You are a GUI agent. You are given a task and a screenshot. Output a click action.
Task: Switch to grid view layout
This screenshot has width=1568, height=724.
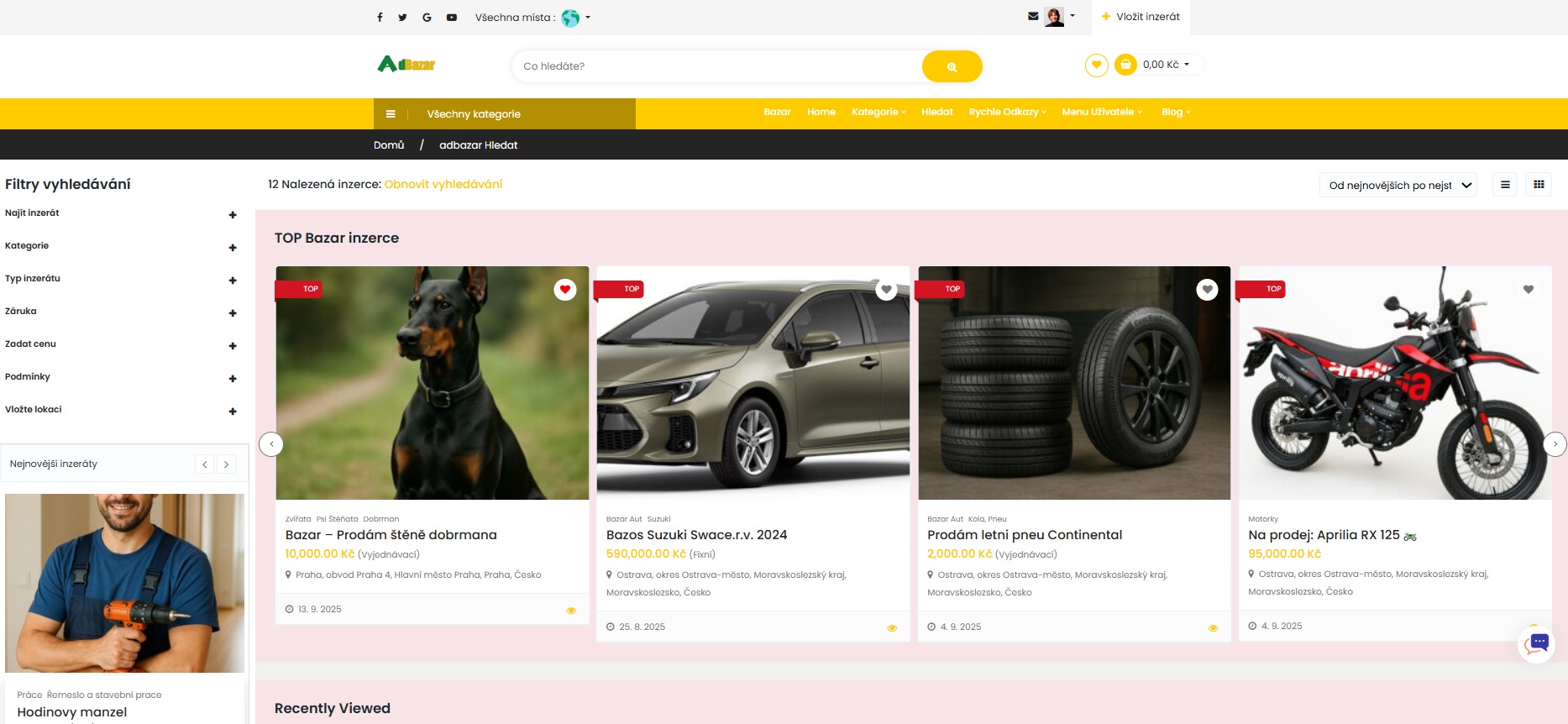pyautogui.click(x=1539, y=185)
